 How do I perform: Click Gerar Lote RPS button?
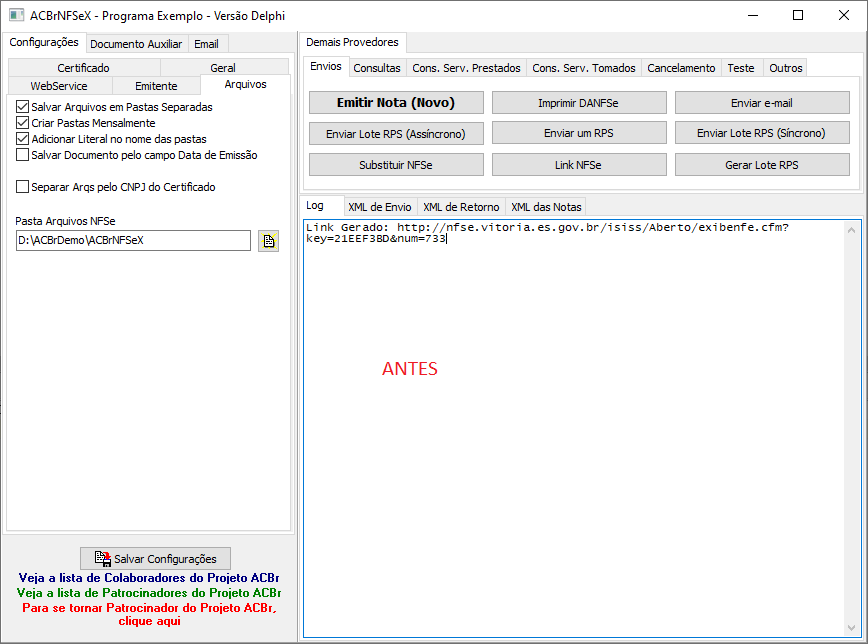click(x=762, y=164)
